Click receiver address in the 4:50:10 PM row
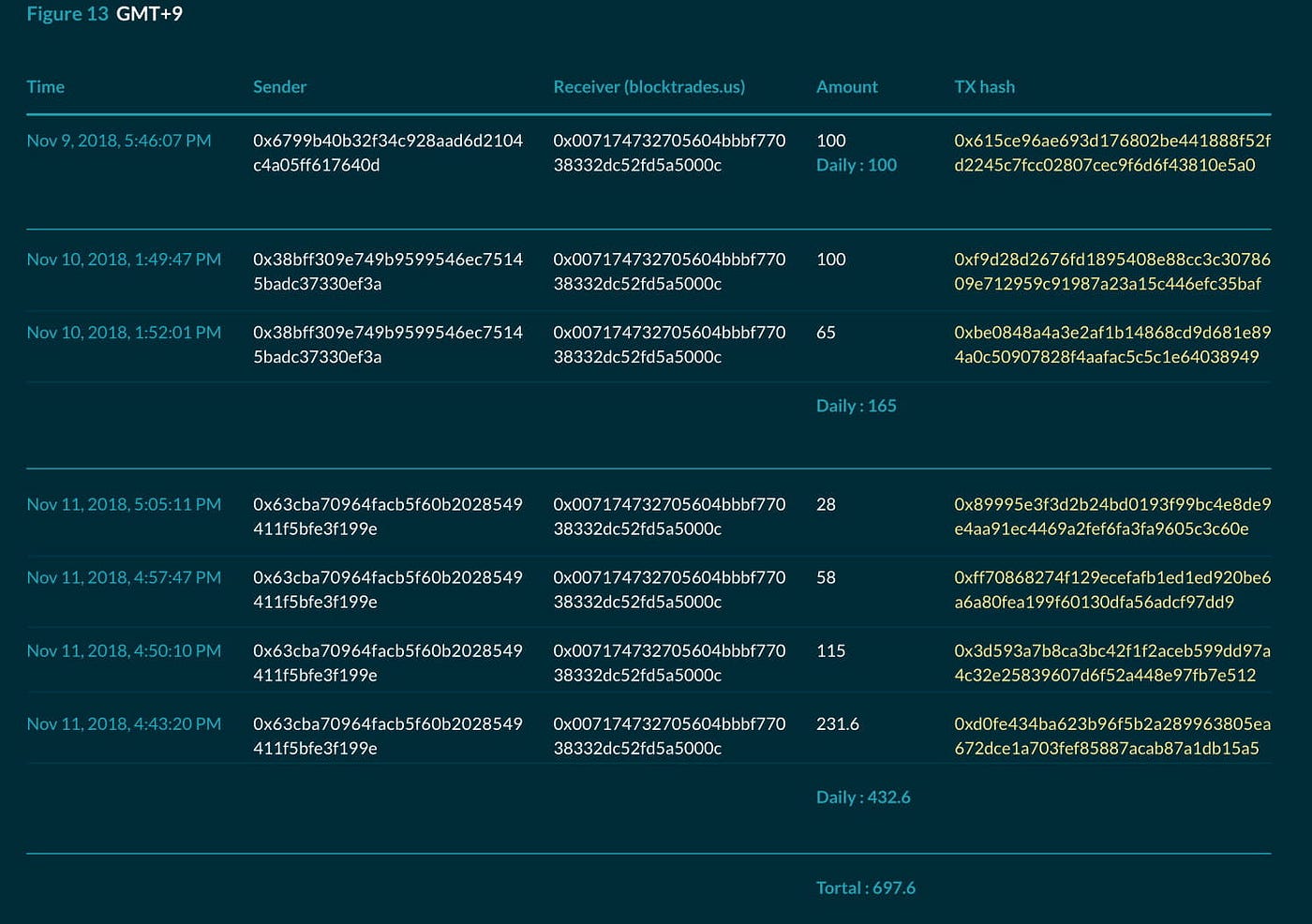The width and height of the screenshot is (1312, 924). (x=669, y=663)
